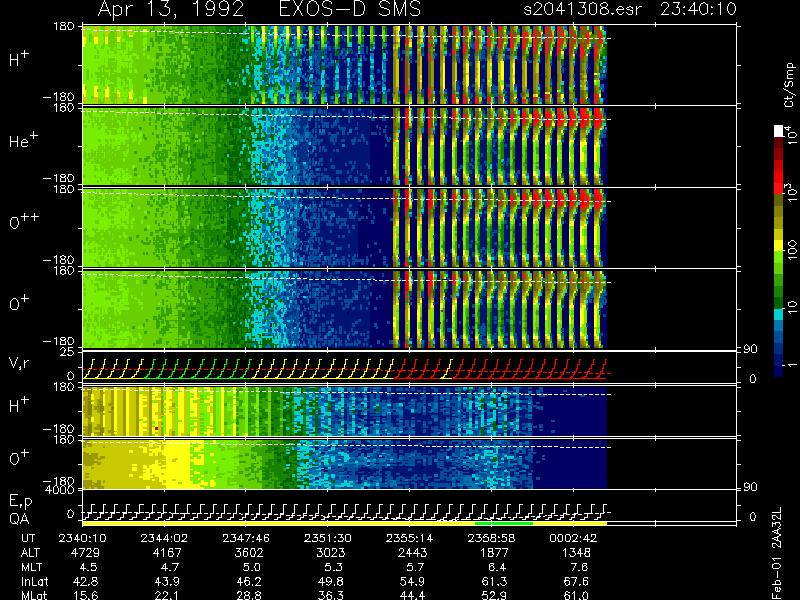This screenshot has height=600, width=800.
Task: Click the date title "Apr 13, 1992"
Action: (170, 10)
